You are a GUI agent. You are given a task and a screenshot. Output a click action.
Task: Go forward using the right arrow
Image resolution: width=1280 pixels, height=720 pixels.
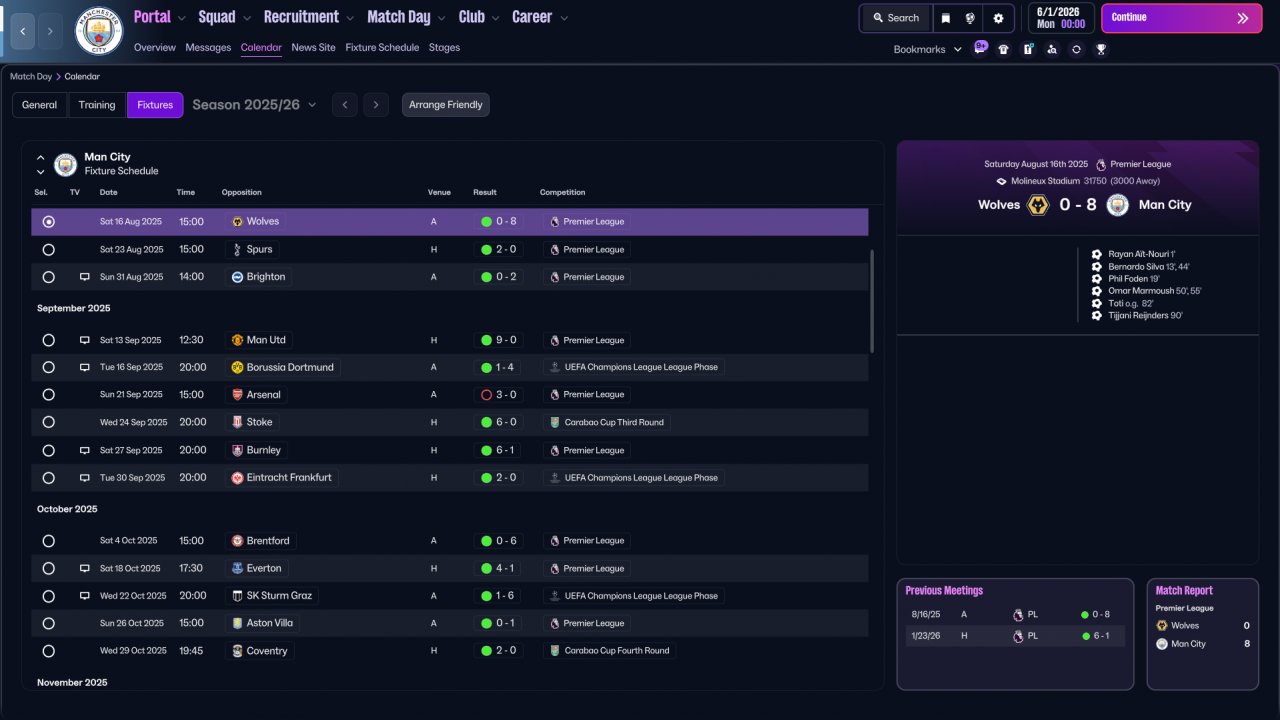click(x=51, y=31)
